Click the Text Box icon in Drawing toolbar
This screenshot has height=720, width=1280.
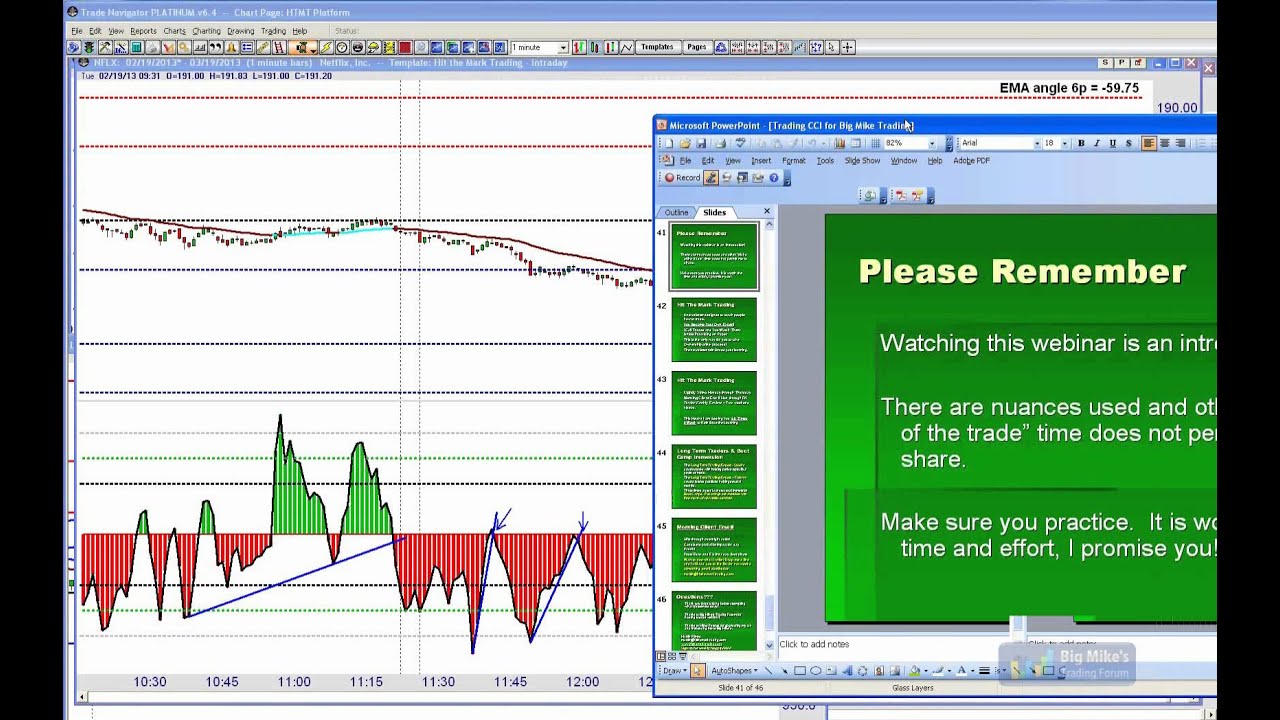[x=831, y=671]
